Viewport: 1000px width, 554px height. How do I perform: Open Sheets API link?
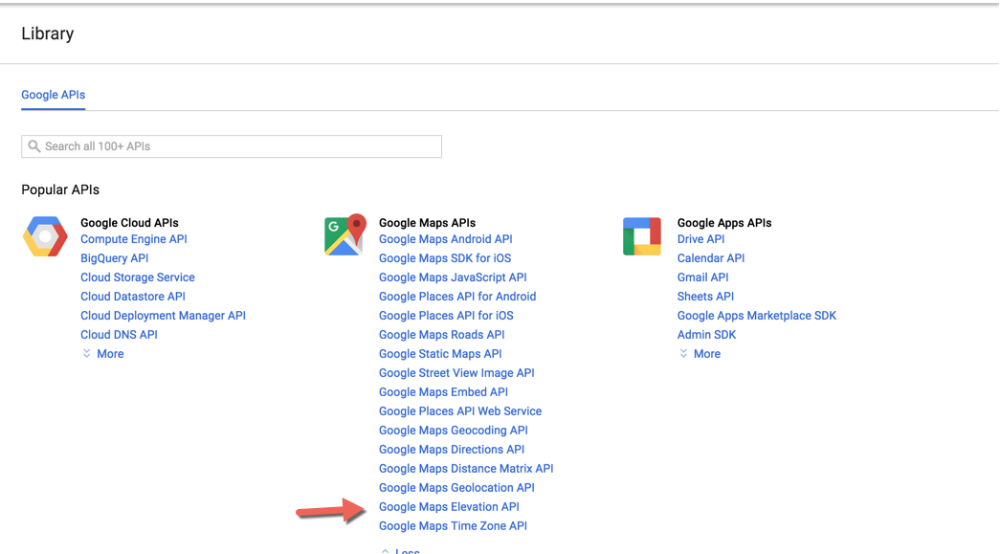coord(705,296)
